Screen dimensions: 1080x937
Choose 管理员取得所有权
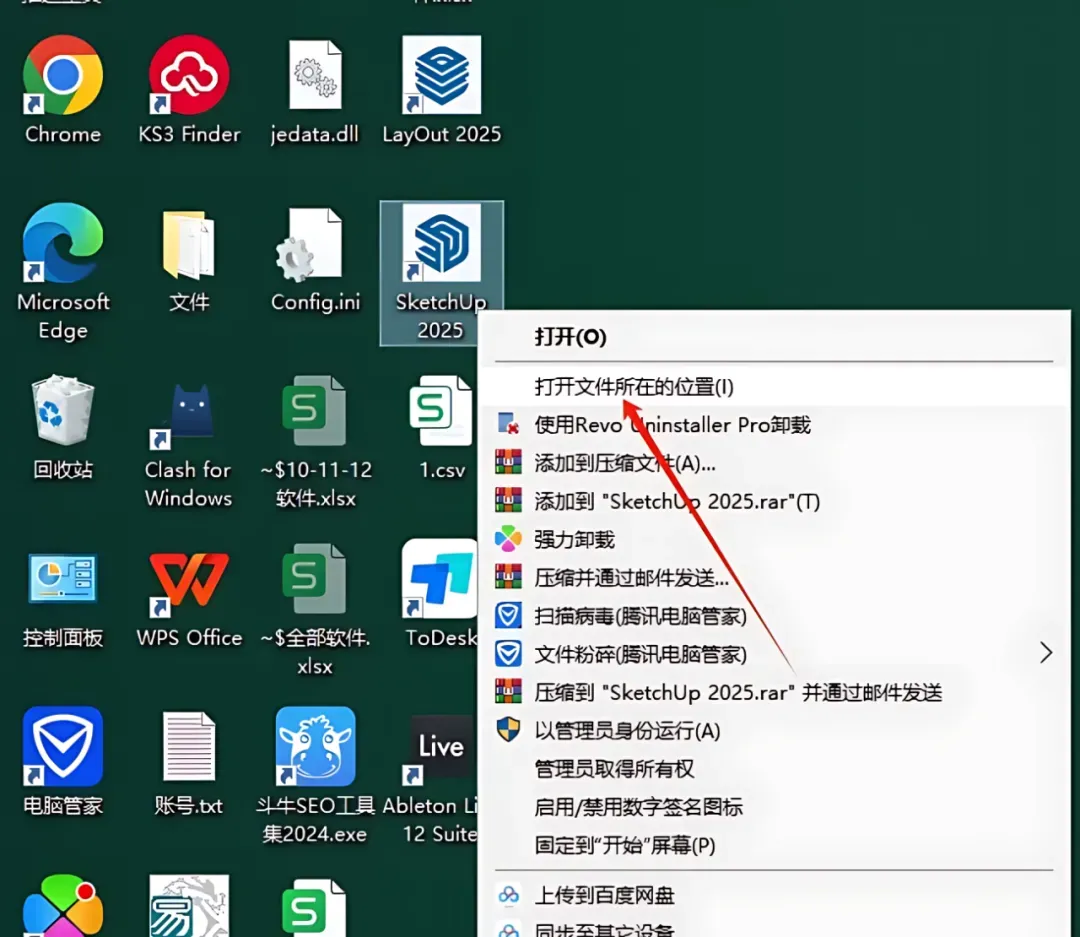pos(774,768)
